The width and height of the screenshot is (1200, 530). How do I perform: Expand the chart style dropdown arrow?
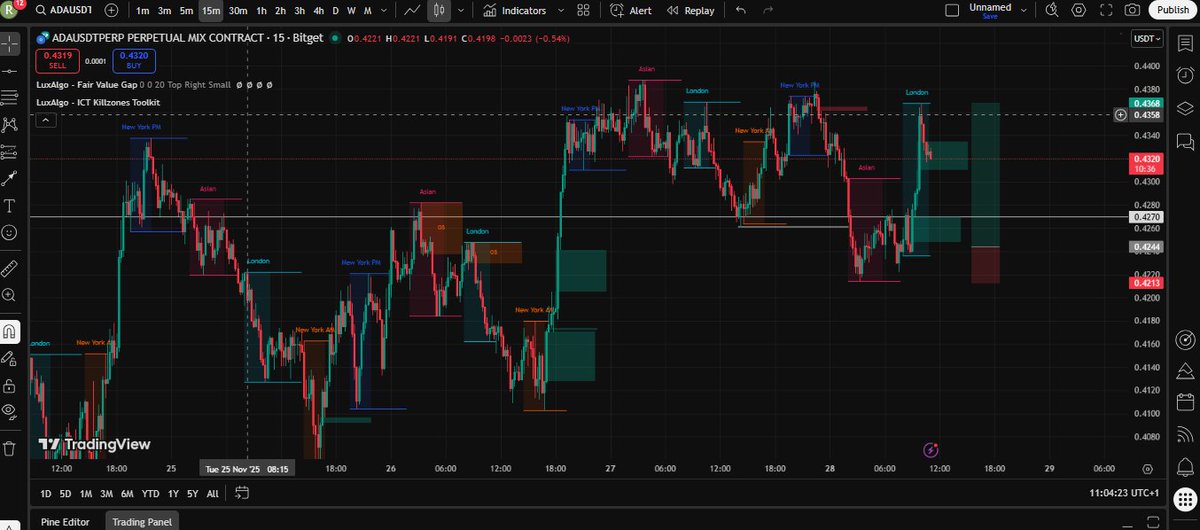pyautogui.click(x=459, y=10)
